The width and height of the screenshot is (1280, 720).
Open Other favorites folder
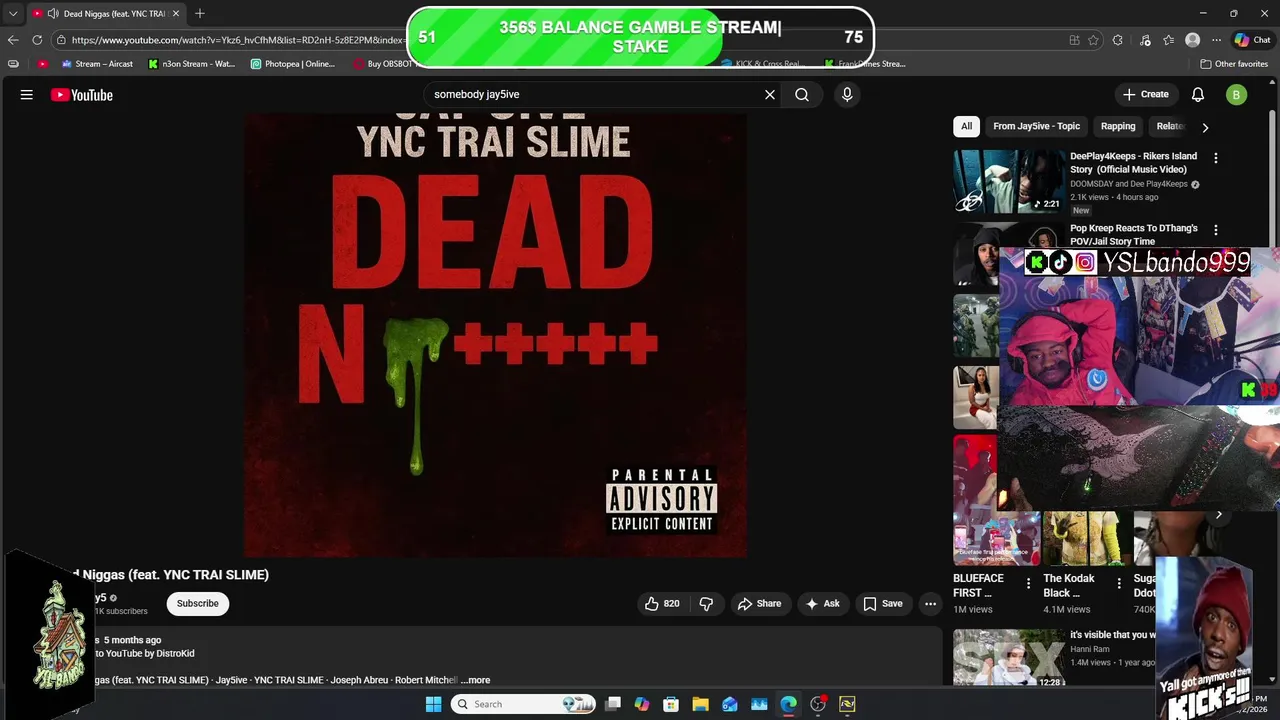(1234, 63)
